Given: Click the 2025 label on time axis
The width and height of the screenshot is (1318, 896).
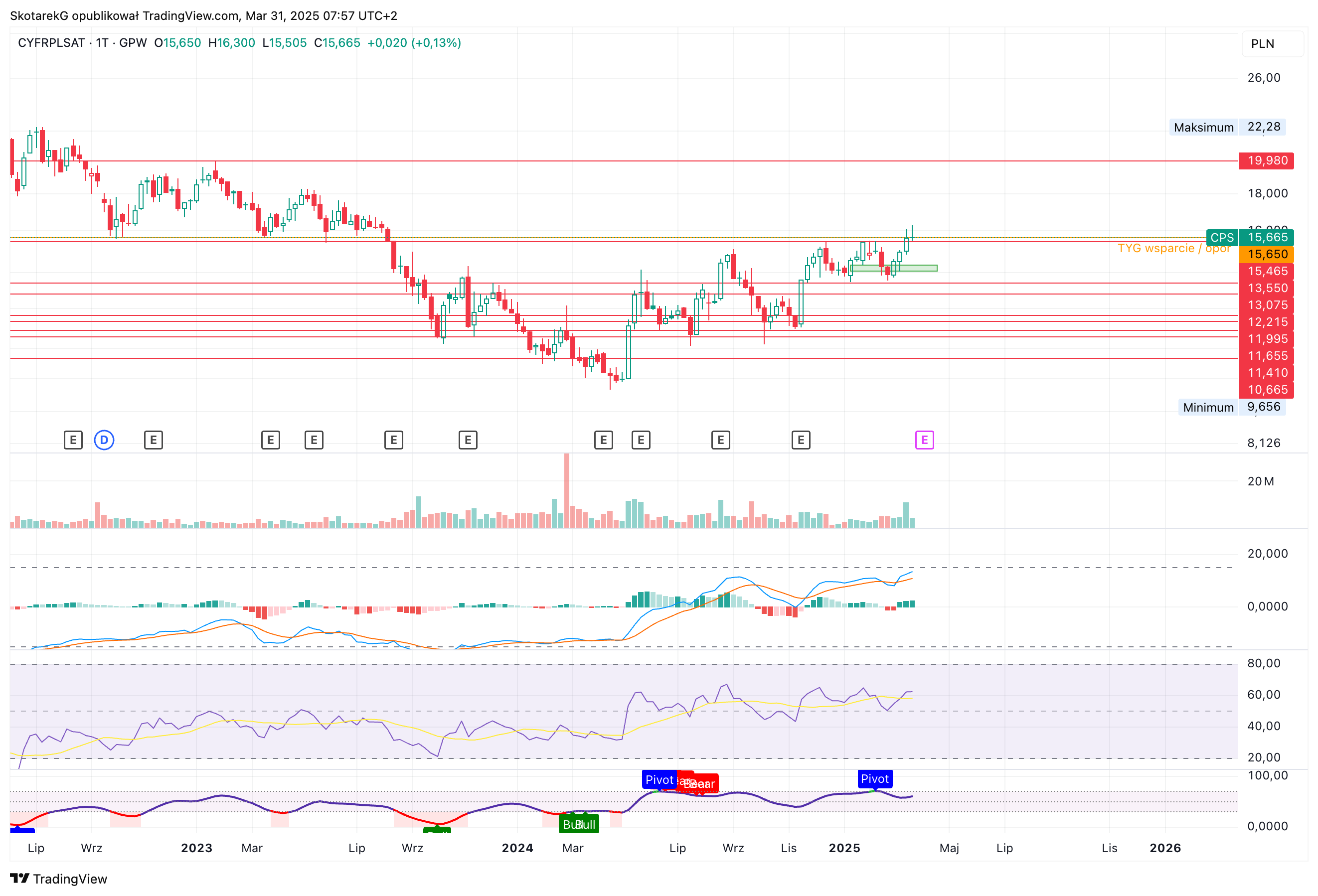Looking at the screenshot, I should click(844, 848).
